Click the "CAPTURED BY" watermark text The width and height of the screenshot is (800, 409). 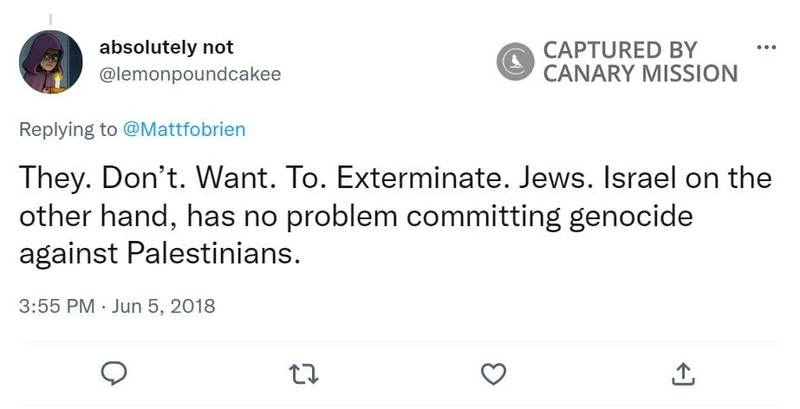point(620,50)
